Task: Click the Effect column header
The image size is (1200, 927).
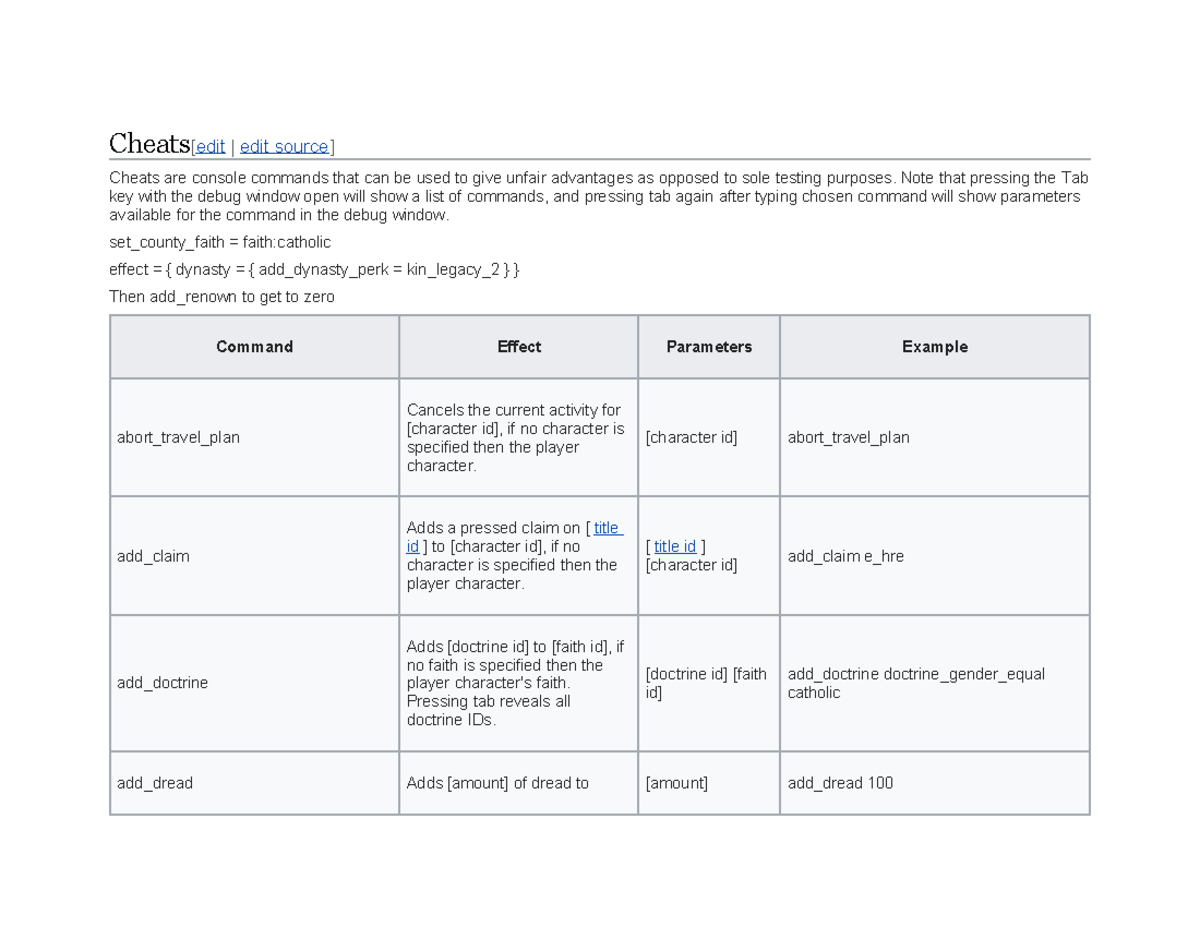Action: 518,347
